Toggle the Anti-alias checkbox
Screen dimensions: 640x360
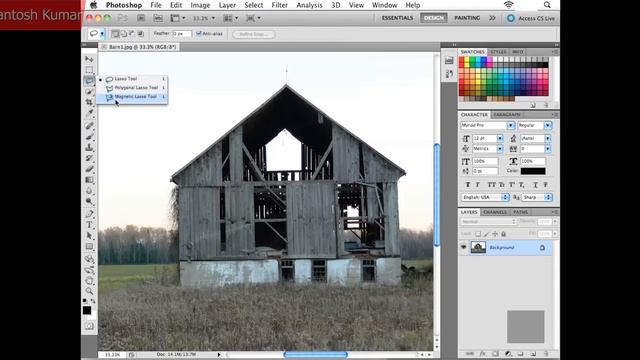[199, 33]
